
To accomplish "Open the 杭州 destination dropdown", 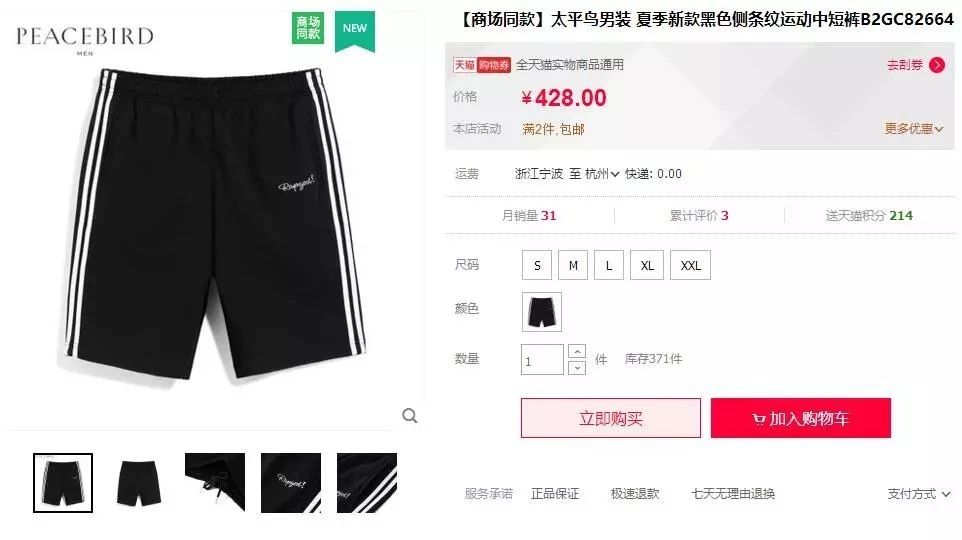I will 602,174.
